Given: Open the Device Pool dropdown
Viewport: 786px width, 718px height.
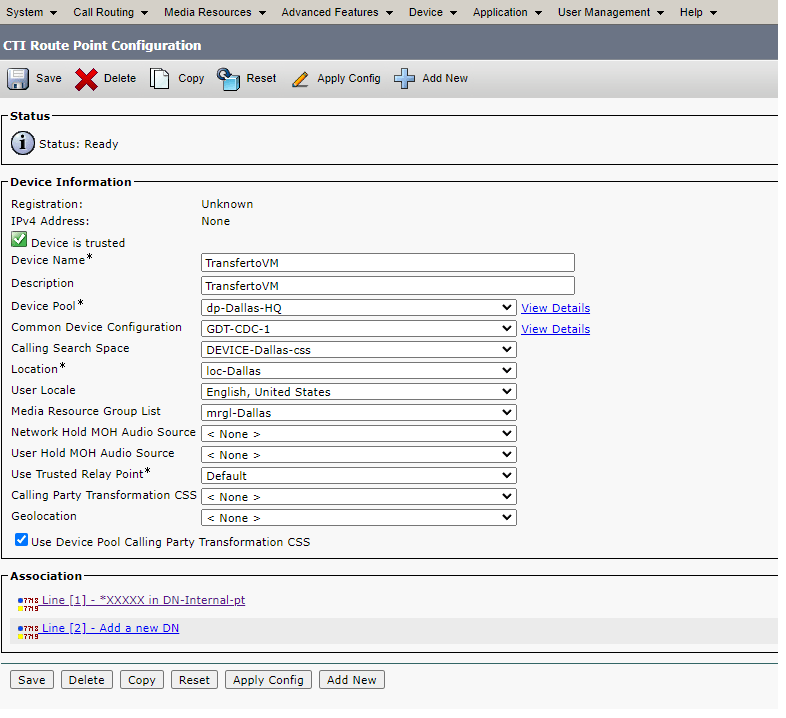Looking at the screenshot, I should [358, 308].
